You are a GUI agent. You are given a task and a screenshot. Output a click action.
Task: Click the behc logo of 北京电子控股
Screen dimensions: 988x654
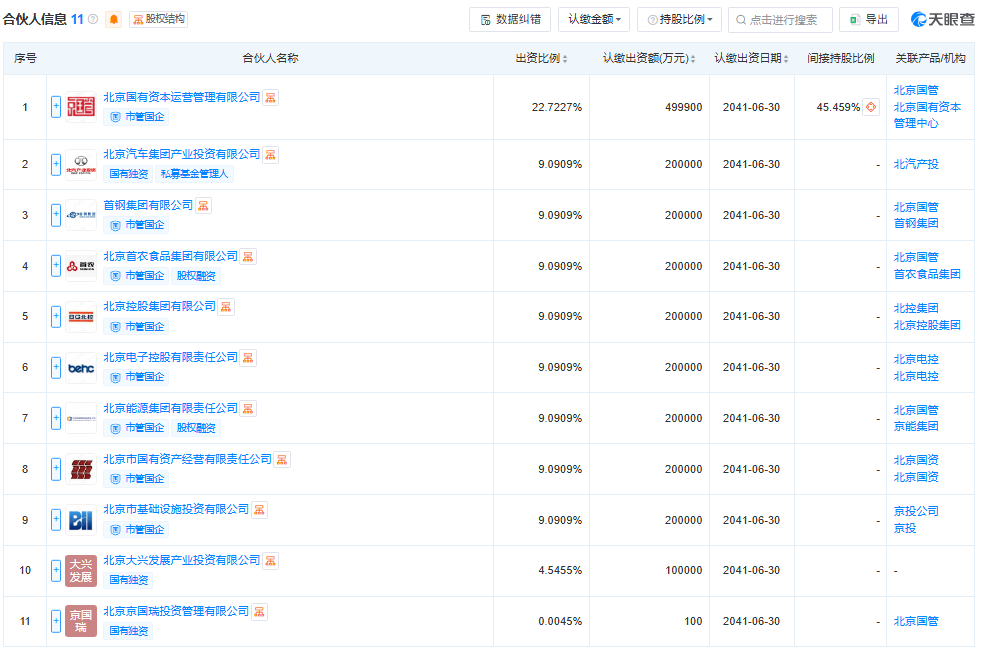coord(81,367)
